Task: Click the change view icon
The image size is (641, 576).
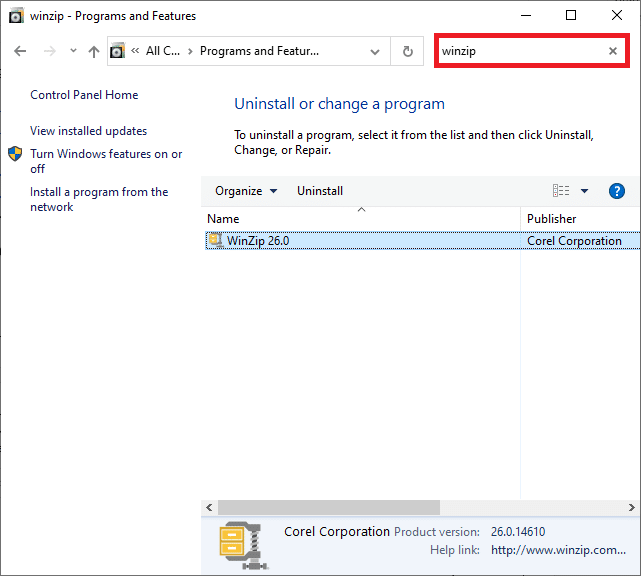Action: click(x=561, y=191)
